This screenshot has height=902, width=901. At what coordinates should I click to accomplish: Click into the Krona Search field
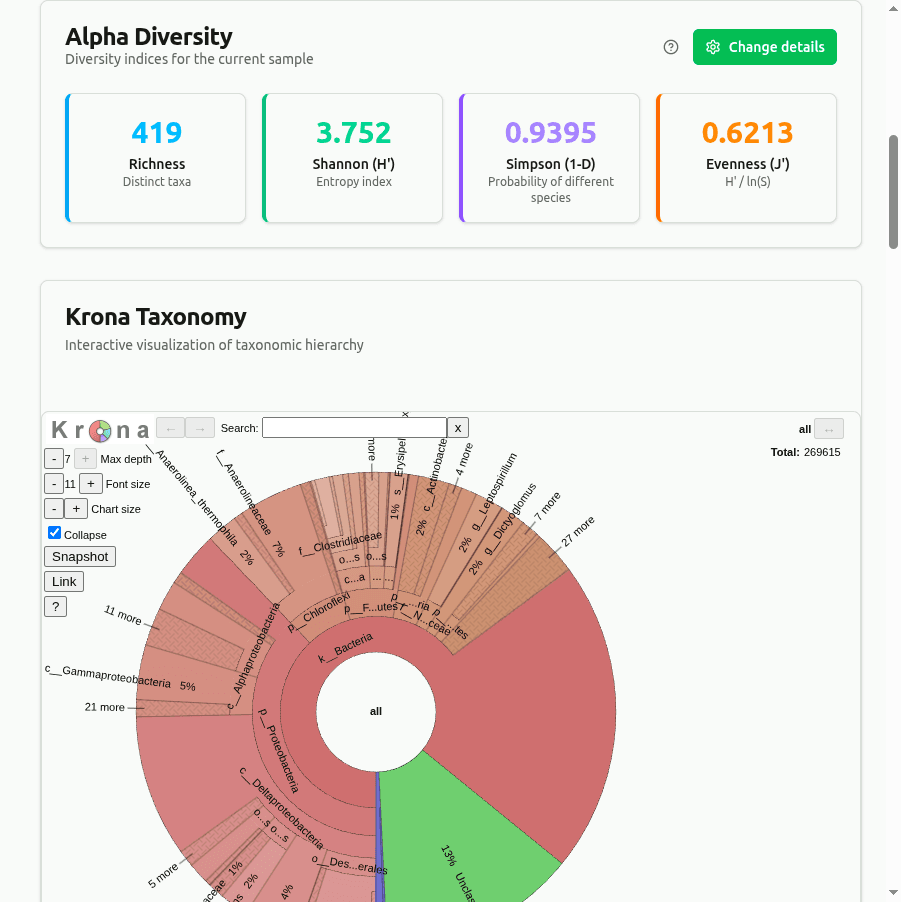click(354, 428)
